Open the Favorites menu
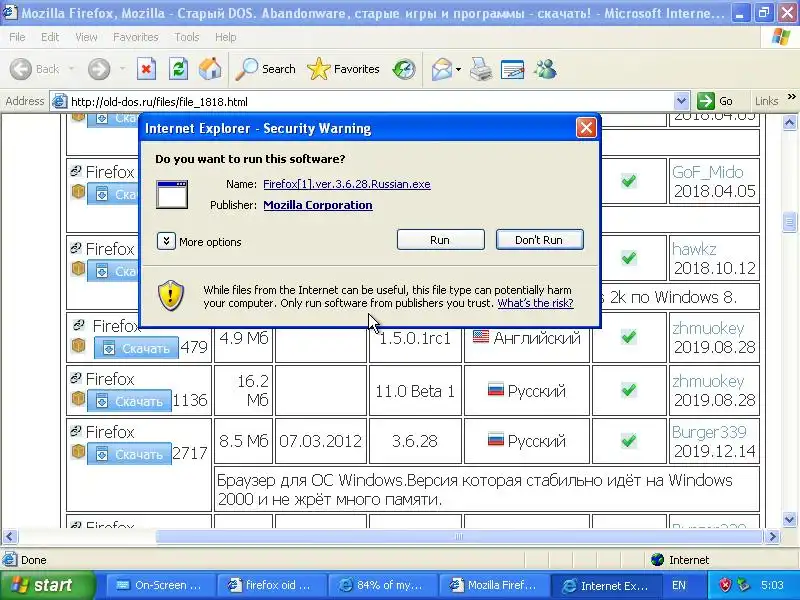800x600 pixels. click(x=136, y=37)
